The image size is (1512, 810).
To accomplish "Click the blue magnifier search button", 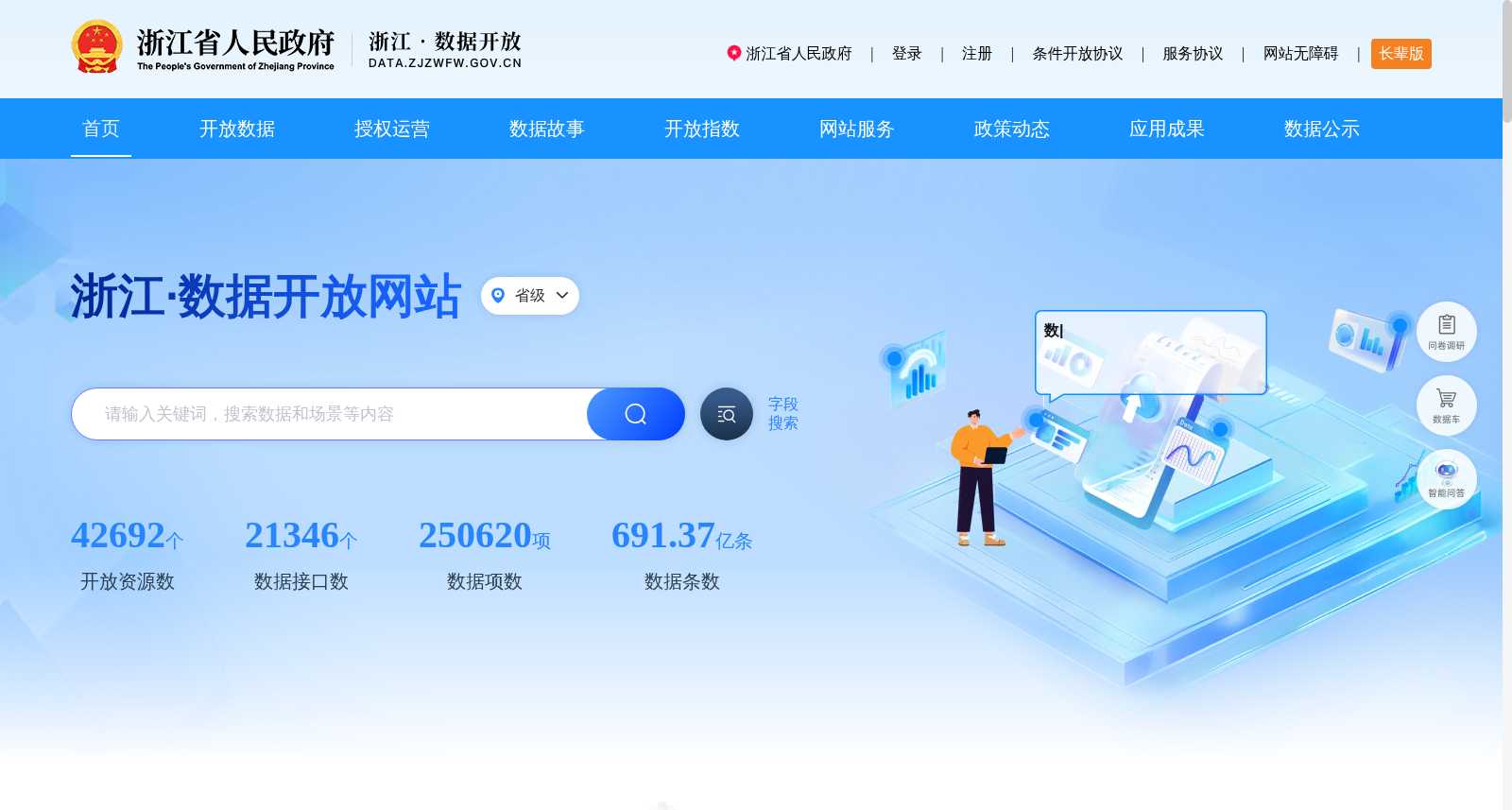I will click(636, 414).
